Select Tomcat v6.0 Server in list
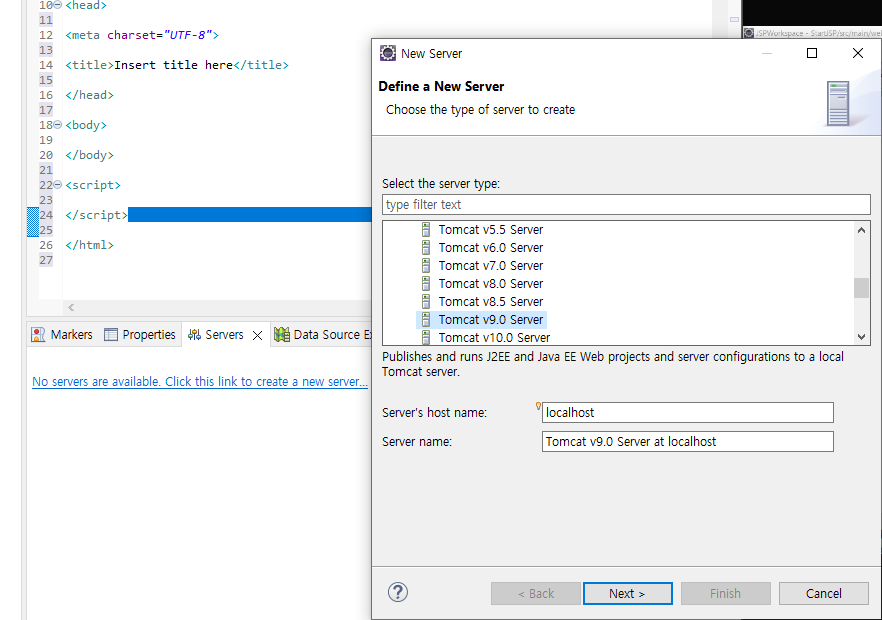This screenshot has height=620, width=882. (x=490, y=248)
